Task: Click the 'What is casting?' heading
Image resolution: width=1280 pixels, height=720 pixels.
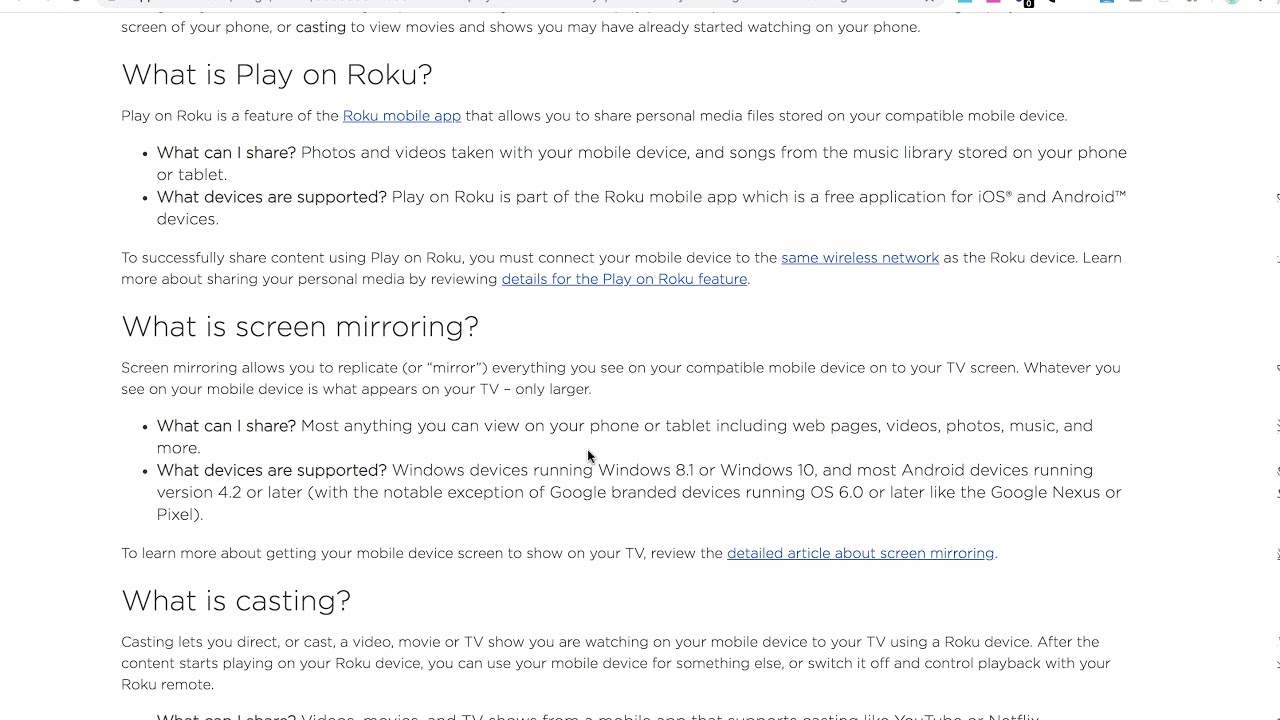Action: [236, 601]
